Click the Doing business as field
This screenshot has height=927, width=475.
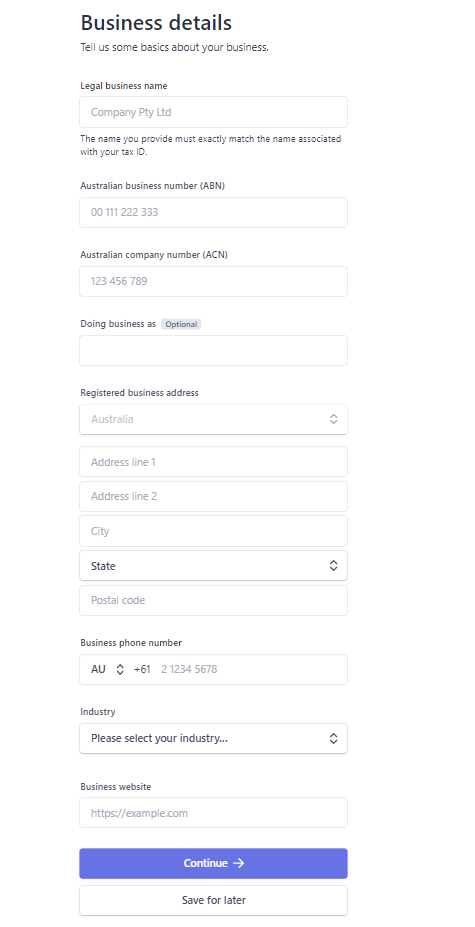[214, 351]
